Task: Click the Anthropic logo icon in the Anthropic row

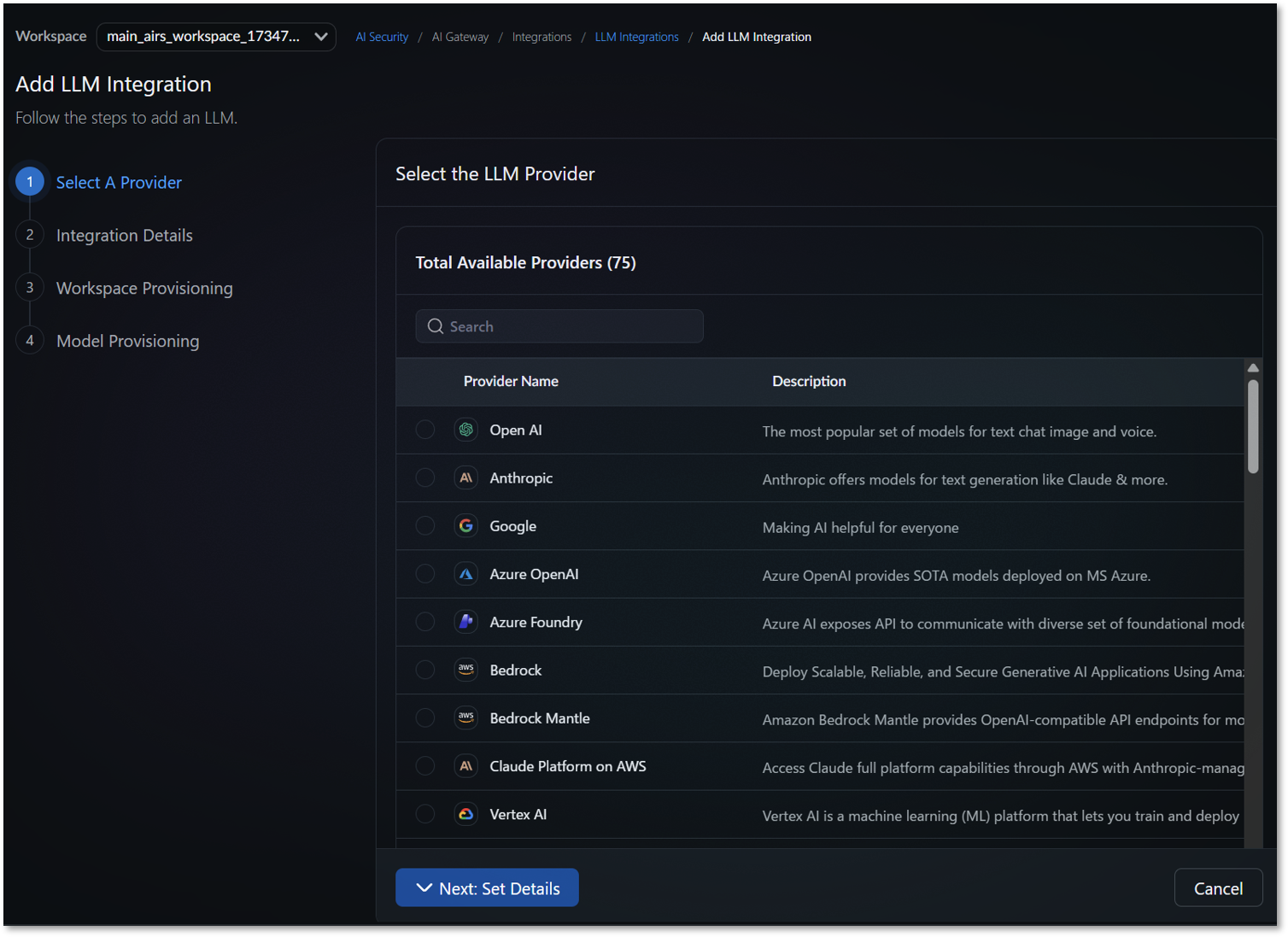Action: pyautogui.click(x=465, y=477)
